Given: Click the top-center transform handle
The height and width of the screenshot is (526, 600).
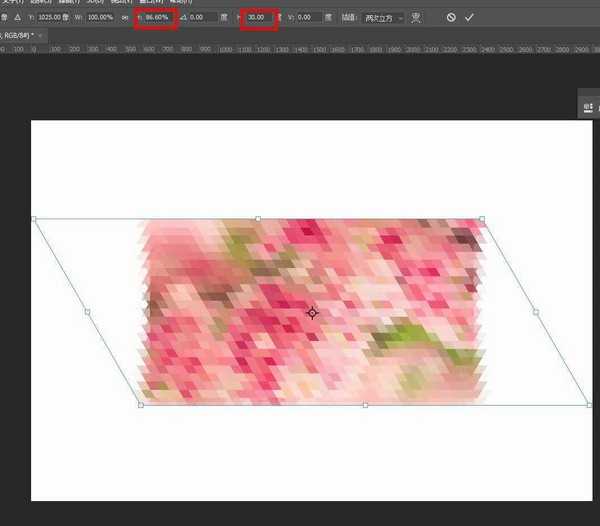Looking at the screenshot, I should pyautogui.click(x=258, y=219).
